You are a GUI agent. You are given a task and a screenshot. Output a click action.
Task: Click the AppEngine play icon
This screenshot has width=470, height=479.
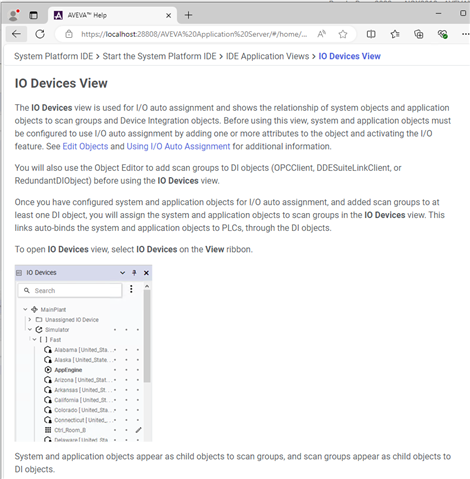click(48, 370)
